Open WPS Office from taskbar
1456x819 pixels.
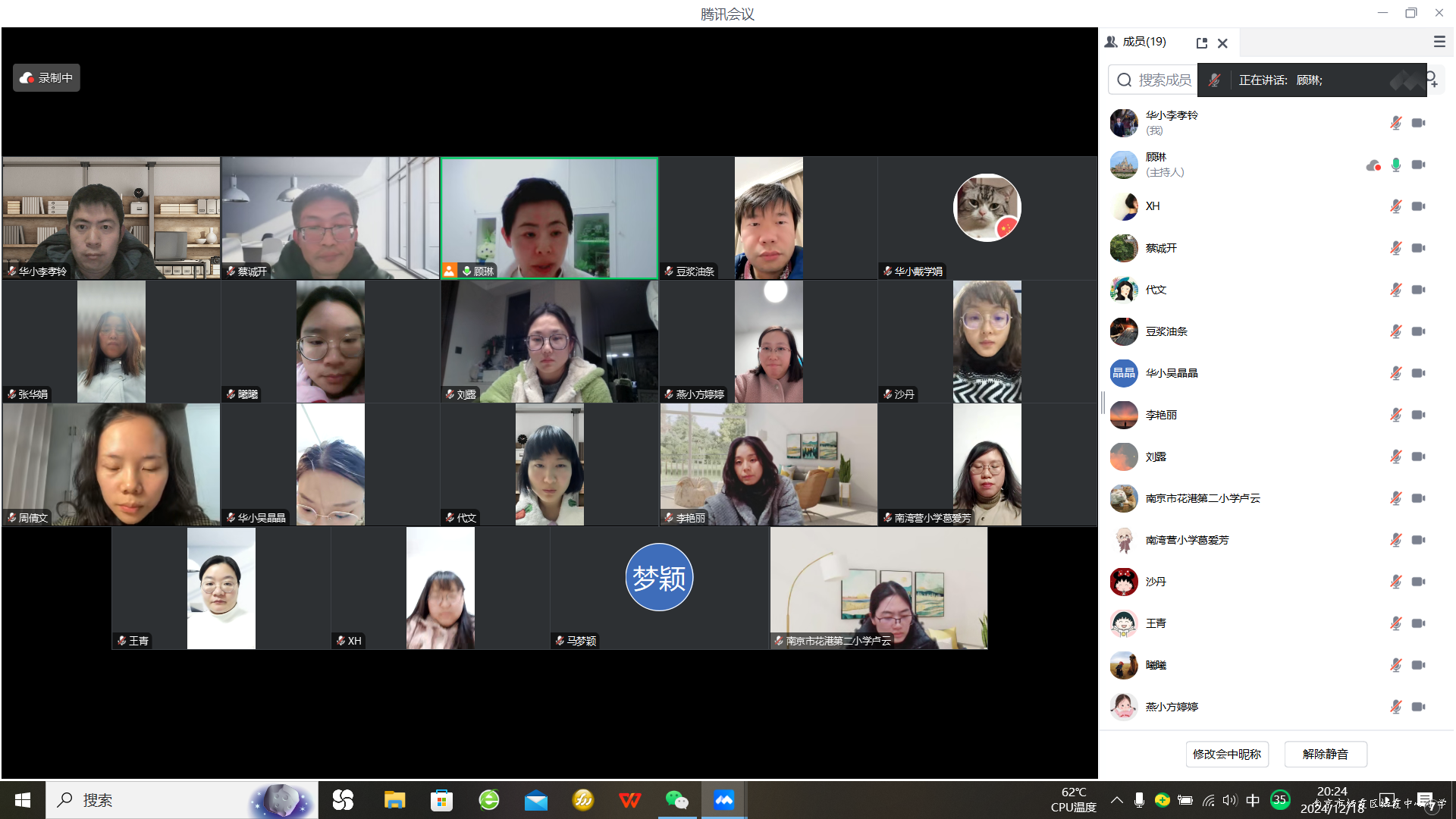(630, 800)
